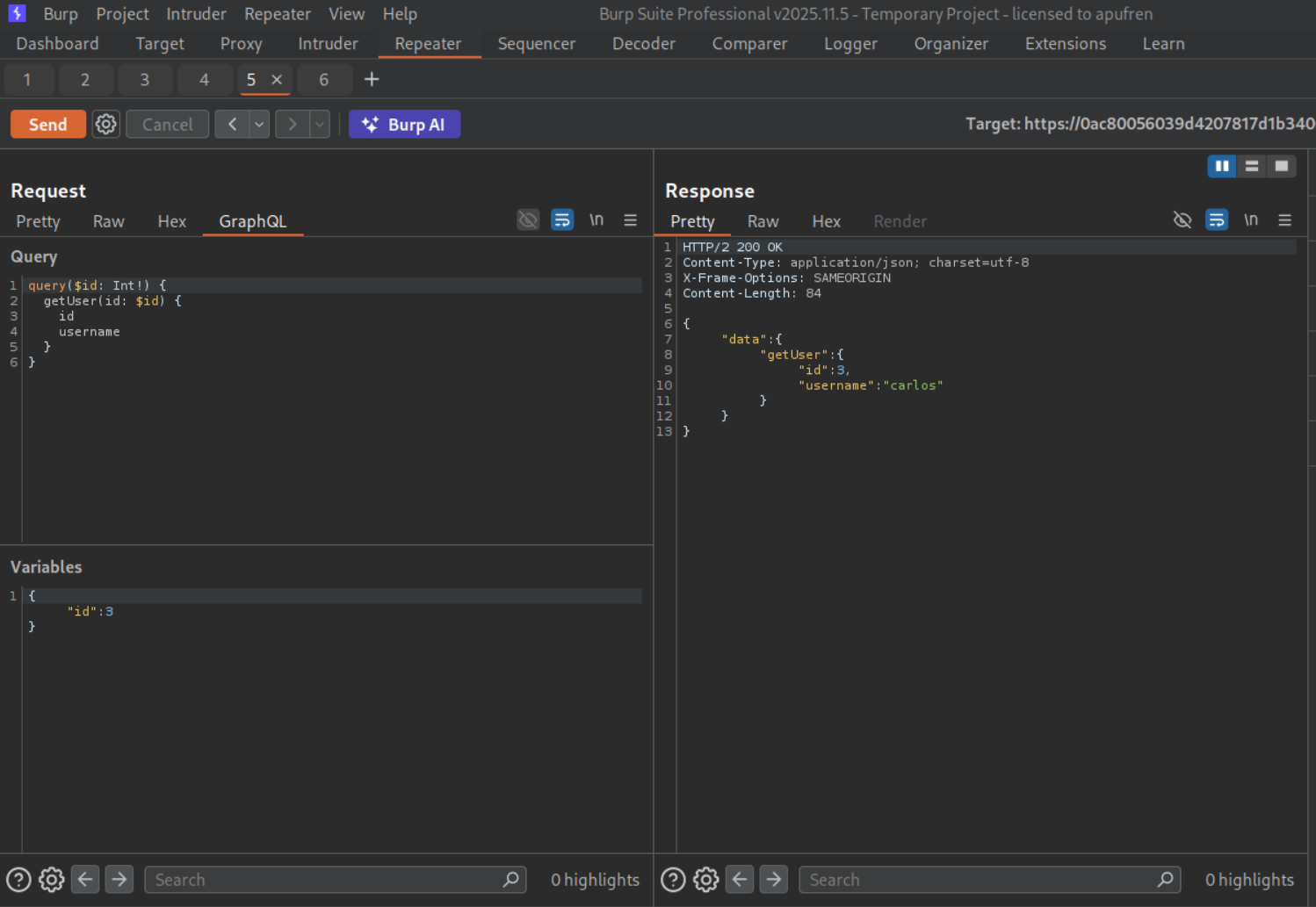Switch to top-bottom split layout icon
The image size is (1316, 907).
point(1252,166)
